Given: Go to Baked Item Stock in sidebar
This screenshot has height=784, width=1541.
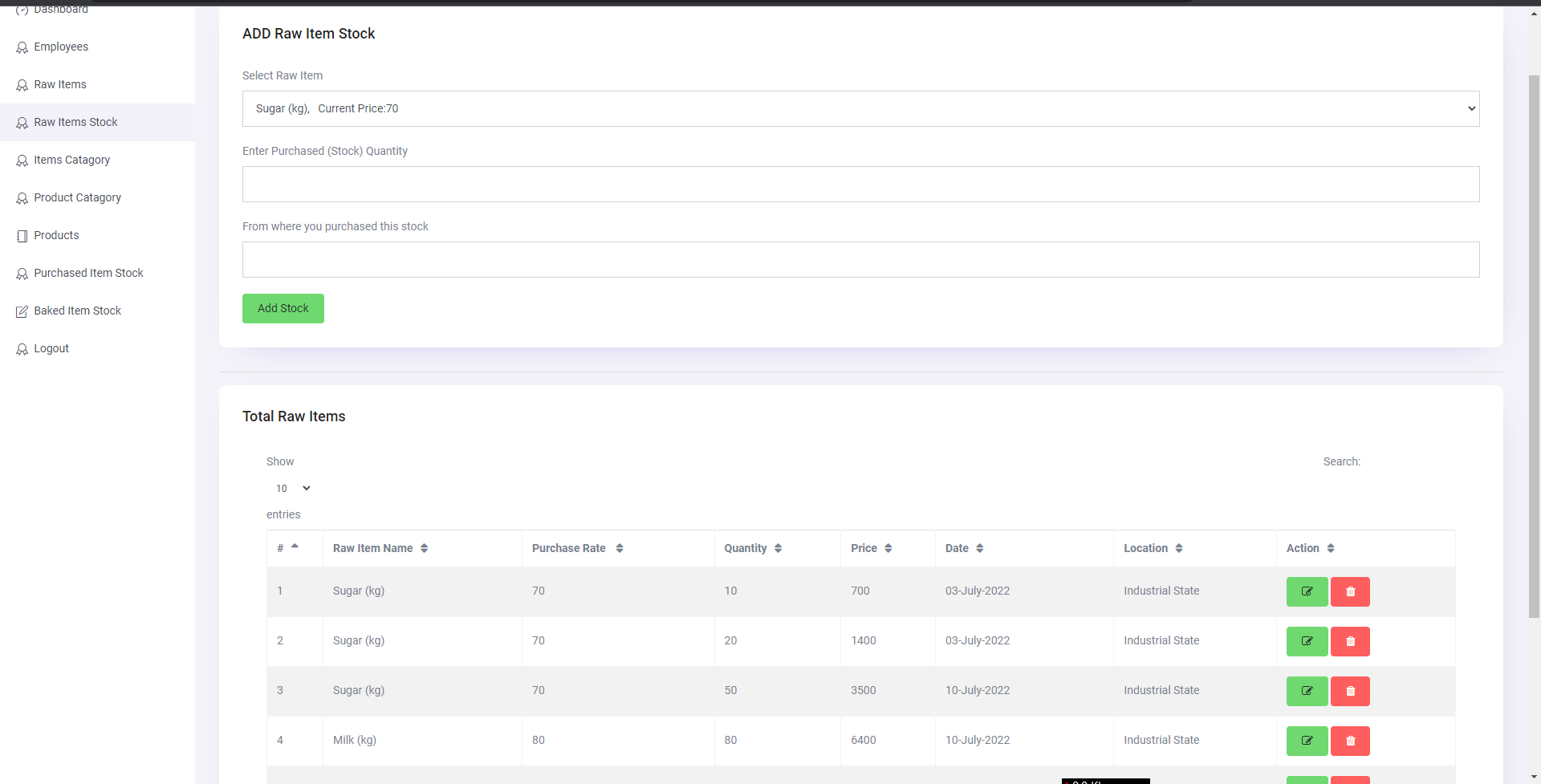Looking at the screenshot, I should click(x=77, y=311).
